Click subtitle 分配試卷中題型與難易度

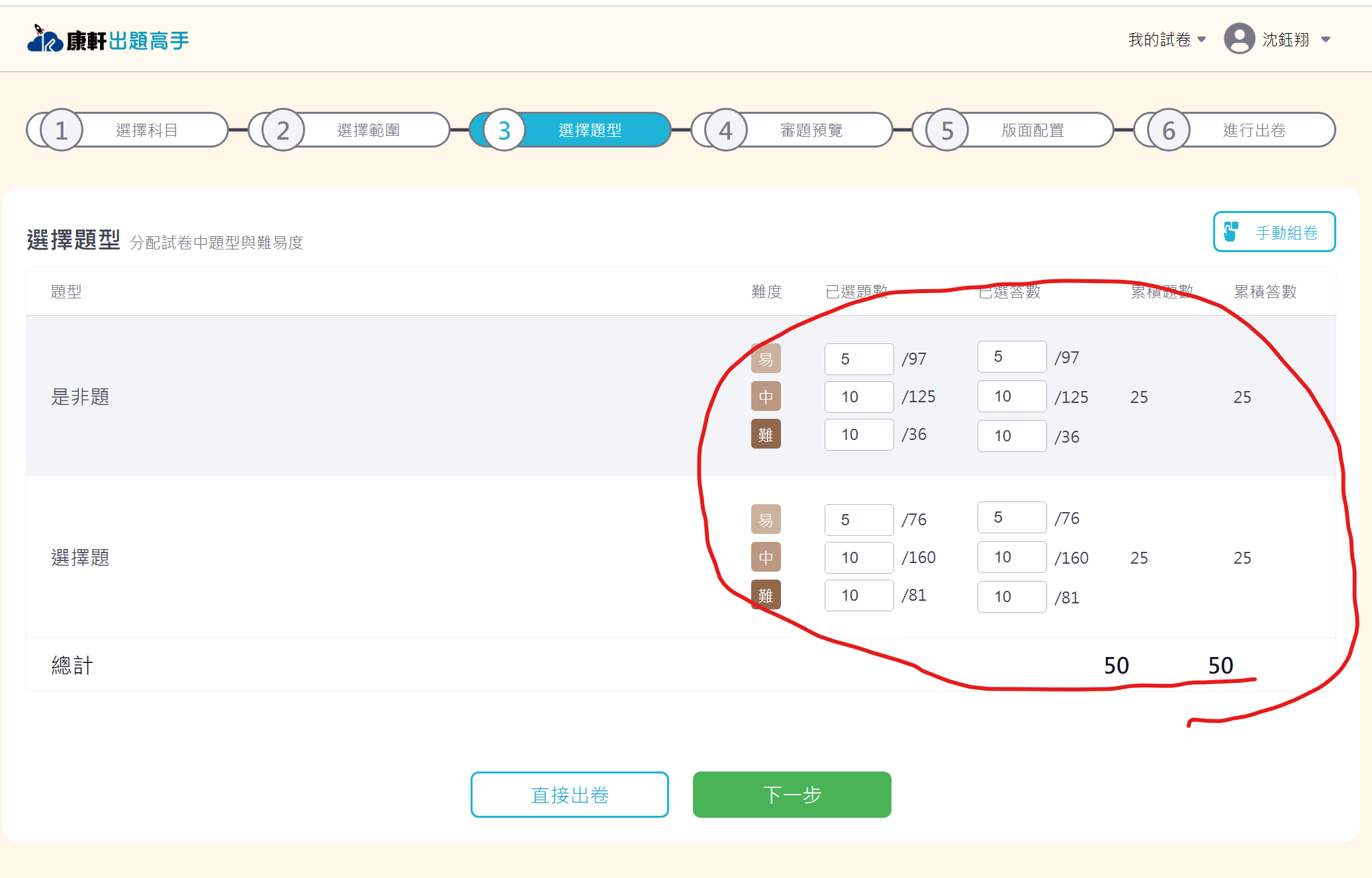216,243
